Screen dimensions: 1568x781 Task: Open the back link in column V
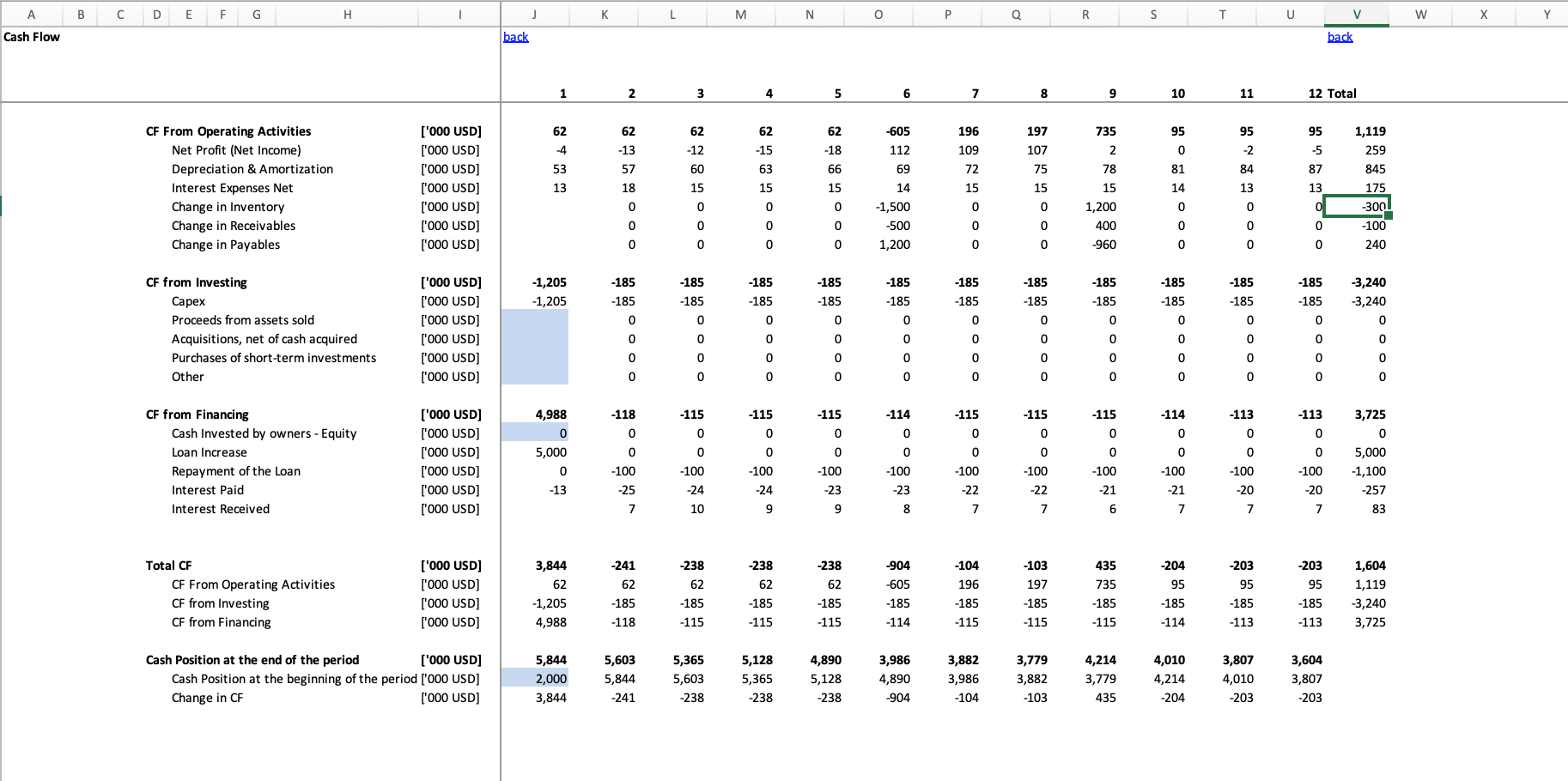coord(1340,37)
